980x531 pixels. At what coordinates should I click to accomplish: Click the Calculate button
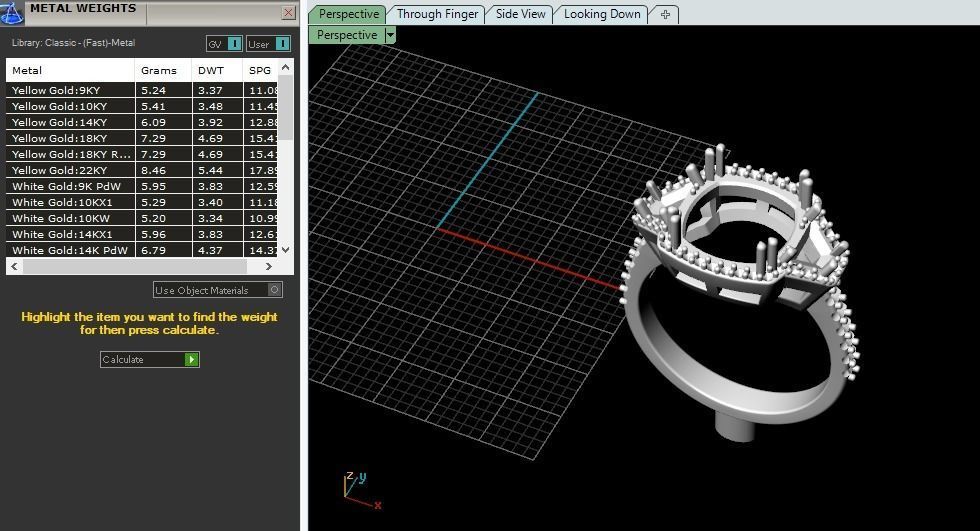point(149,359)
